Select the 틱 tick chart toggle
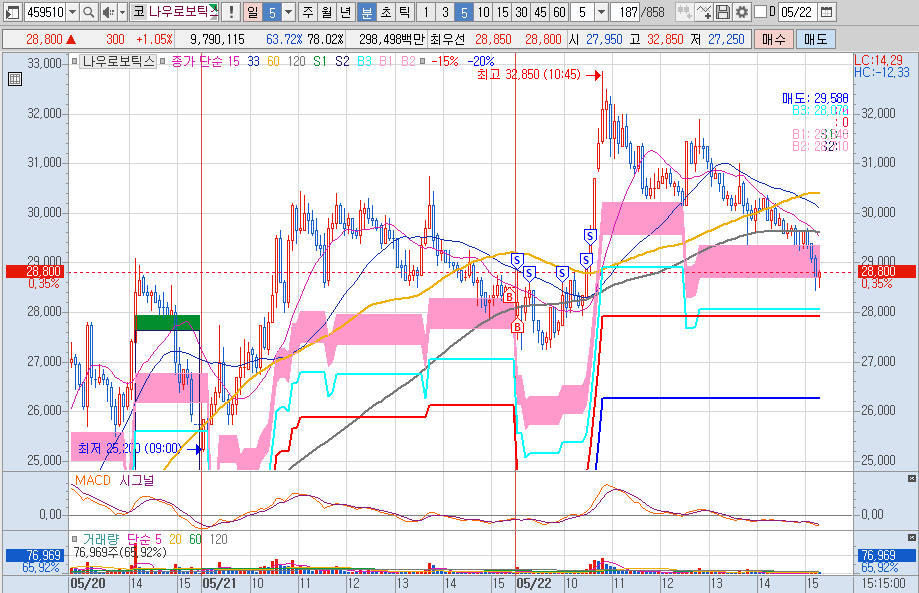The width and height of the screenshot is (919, 593). [404, 12]
